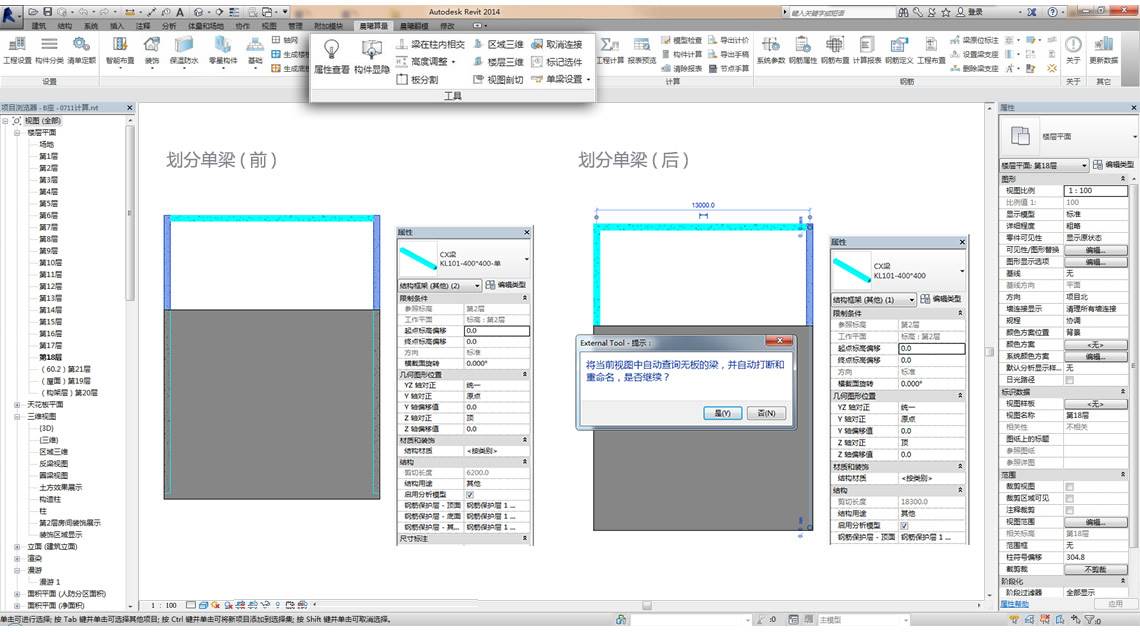Click the 板分割 tool
The image size is (1140, 632).
click(x=417, y=79)
